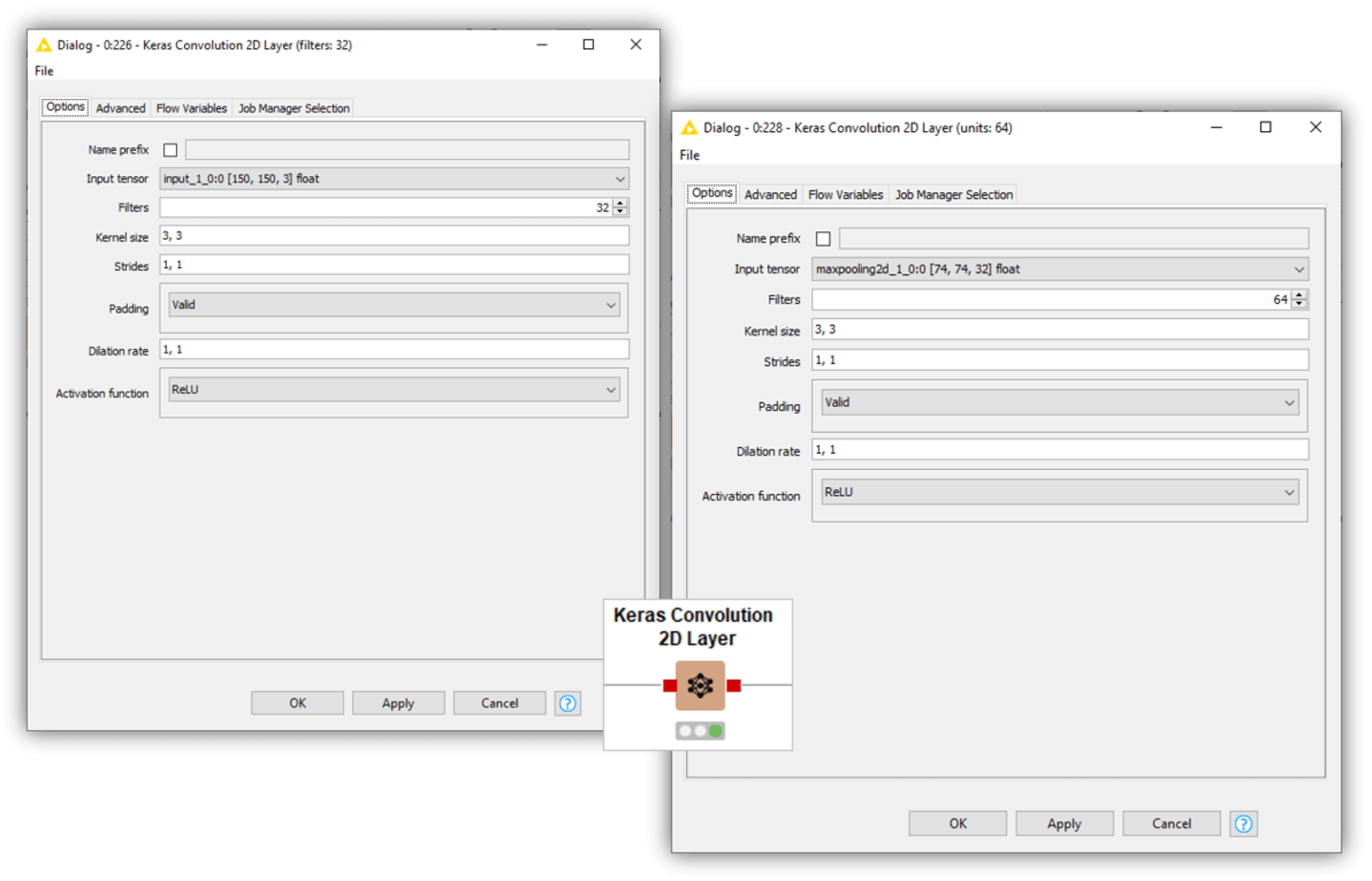Viewport: 1372px width, 881px height.
Task: Click the node's green traffic-light status indicator
Action: click(715, 731)
